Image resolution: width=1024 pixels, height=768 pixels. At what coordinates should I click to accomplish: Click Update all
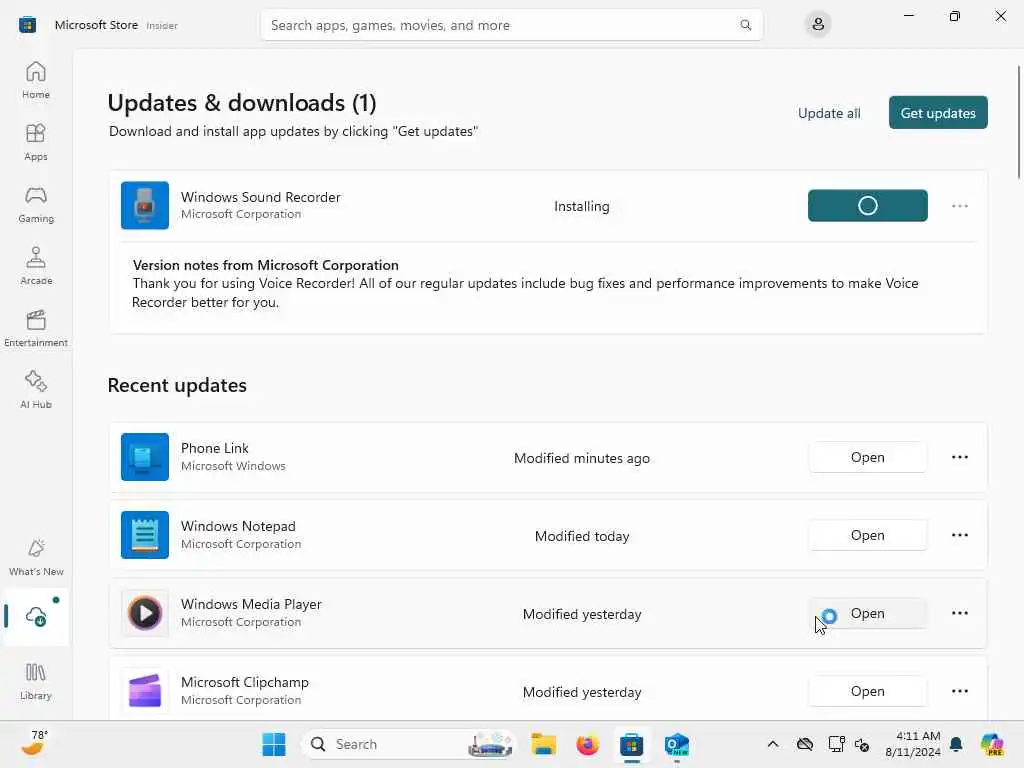point(829,113)
